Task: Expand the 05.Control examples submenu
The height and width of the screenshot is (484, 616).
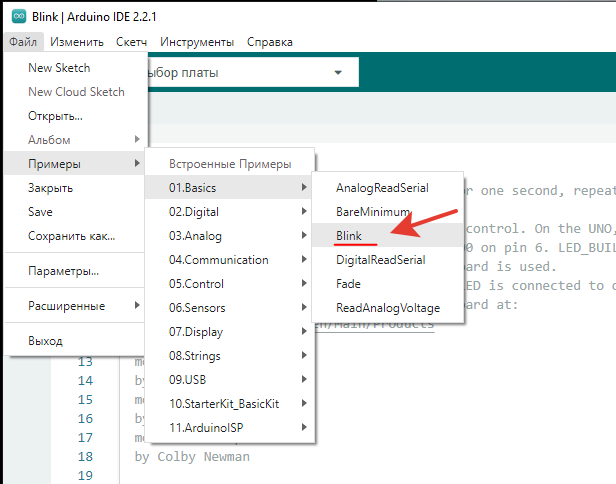Action: [x=230, y=284]
